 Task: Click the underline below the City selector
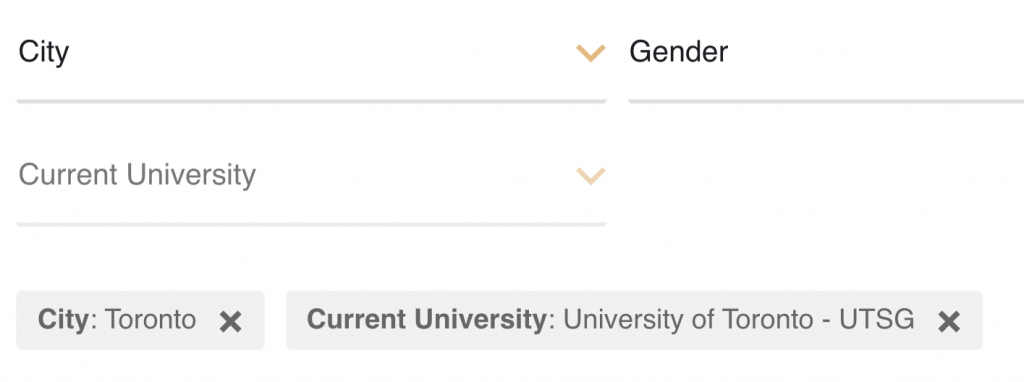pos(312,101)
